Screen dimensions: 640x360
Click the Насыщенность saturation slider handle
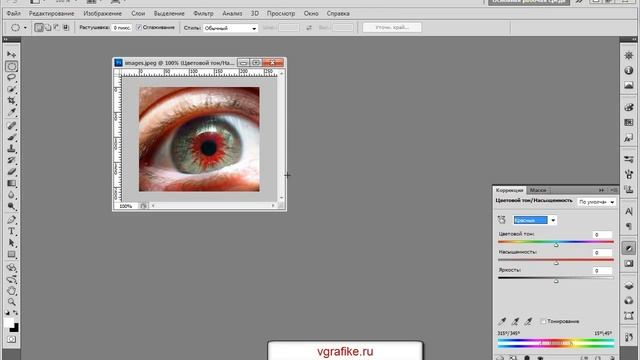coord(556,263)
